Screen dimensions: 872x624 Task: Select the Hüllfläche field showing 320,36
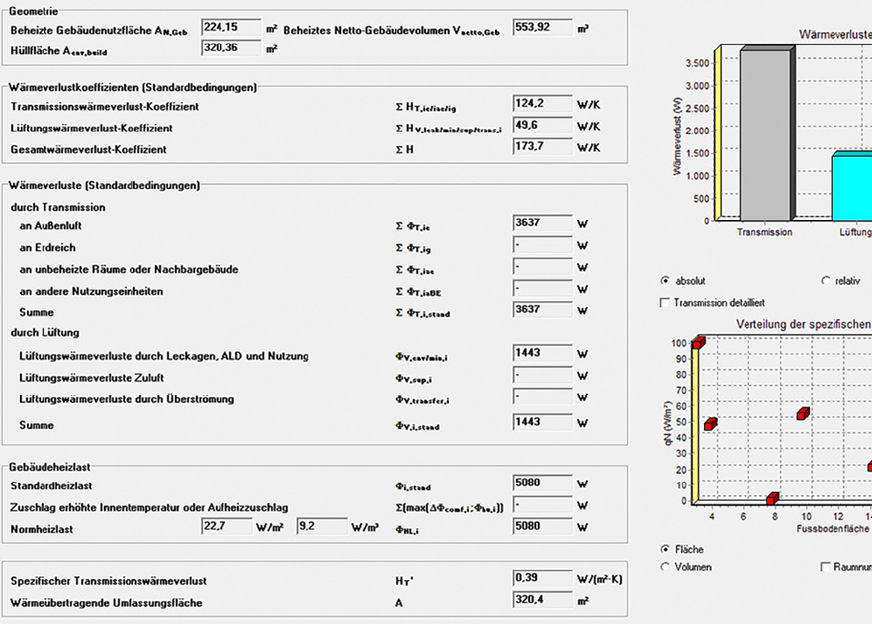231,47
